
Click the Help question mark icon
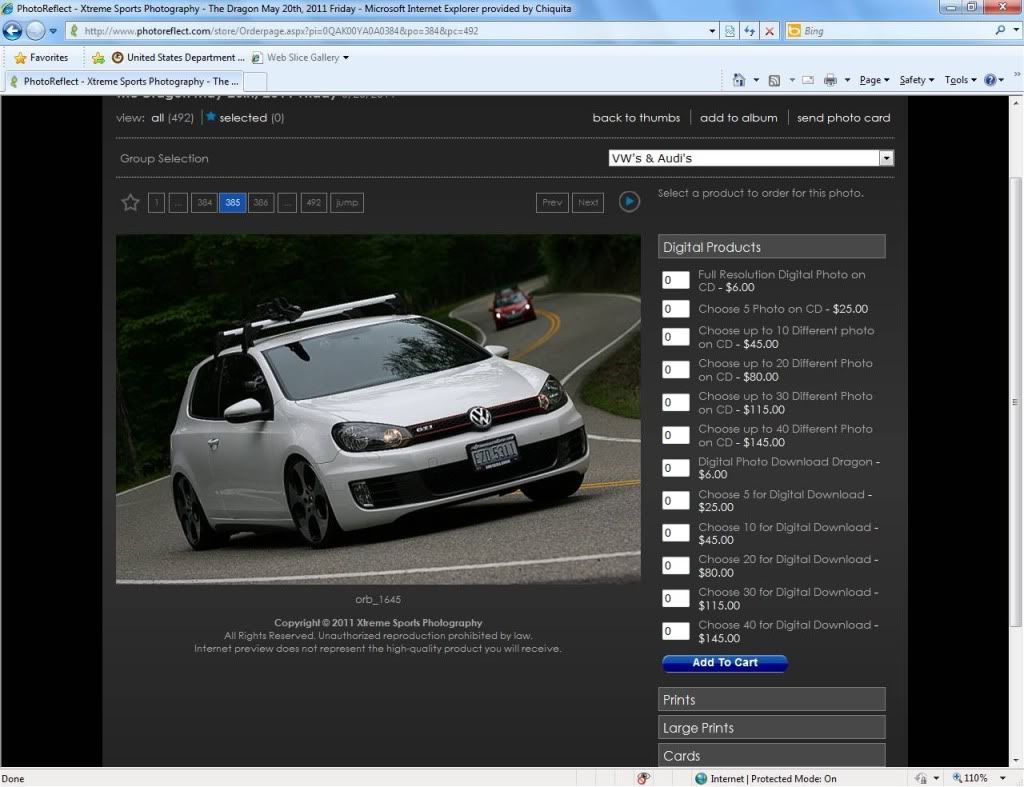990,80
